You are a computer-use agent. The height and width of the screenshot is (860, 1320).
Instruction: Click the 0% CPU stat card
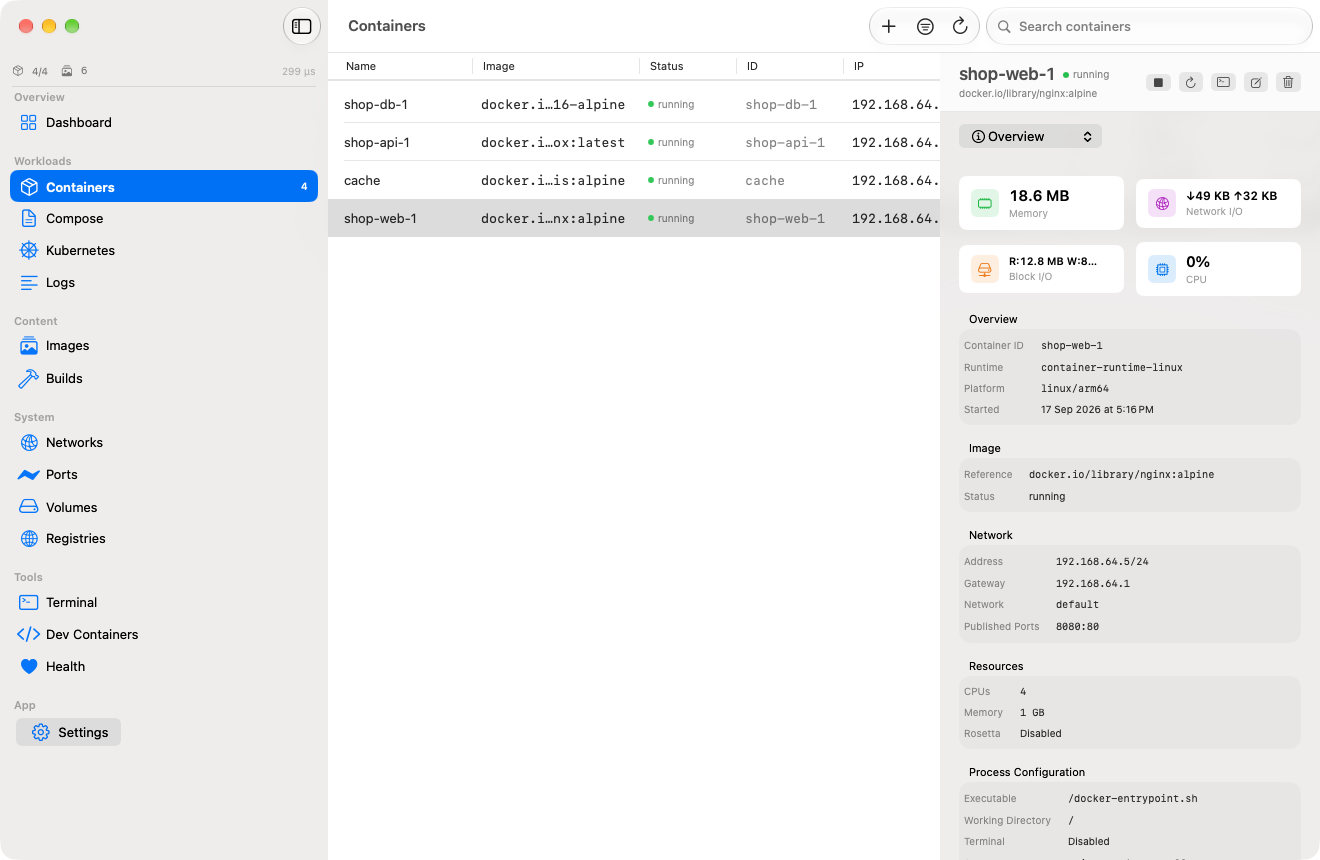1218,269
